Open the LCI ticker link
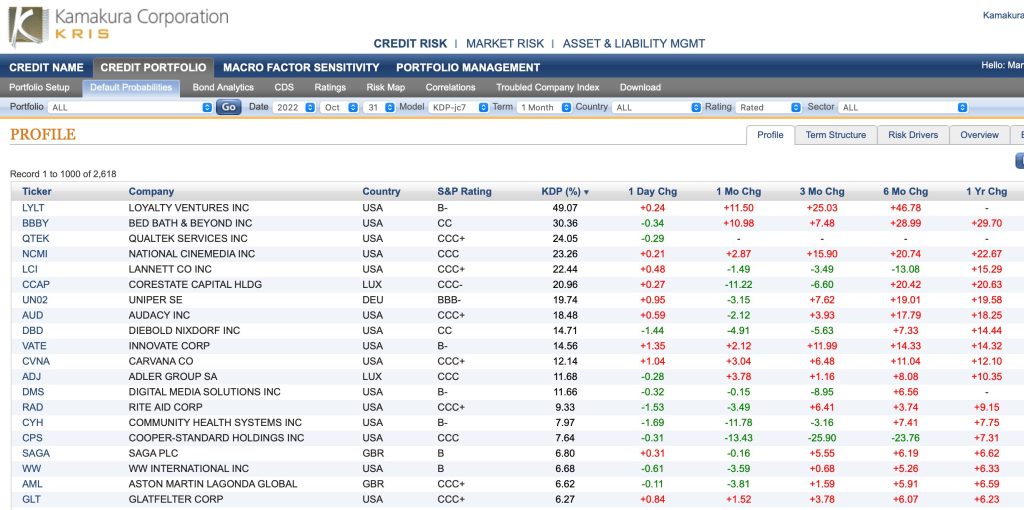The image size is (1024, 510). (29, 269)
